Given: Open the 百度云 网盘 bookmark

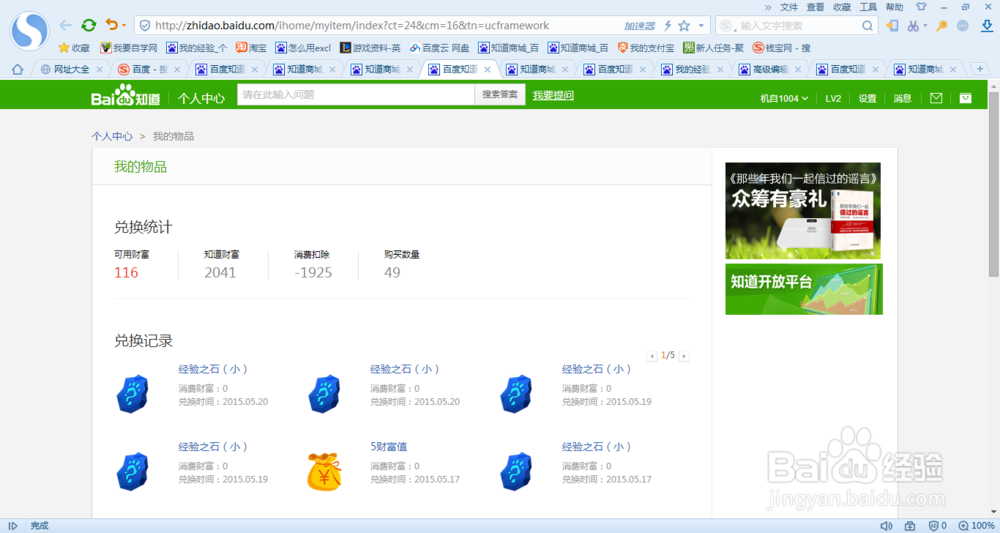Looking at the screenshot, I should coord(439,48).
